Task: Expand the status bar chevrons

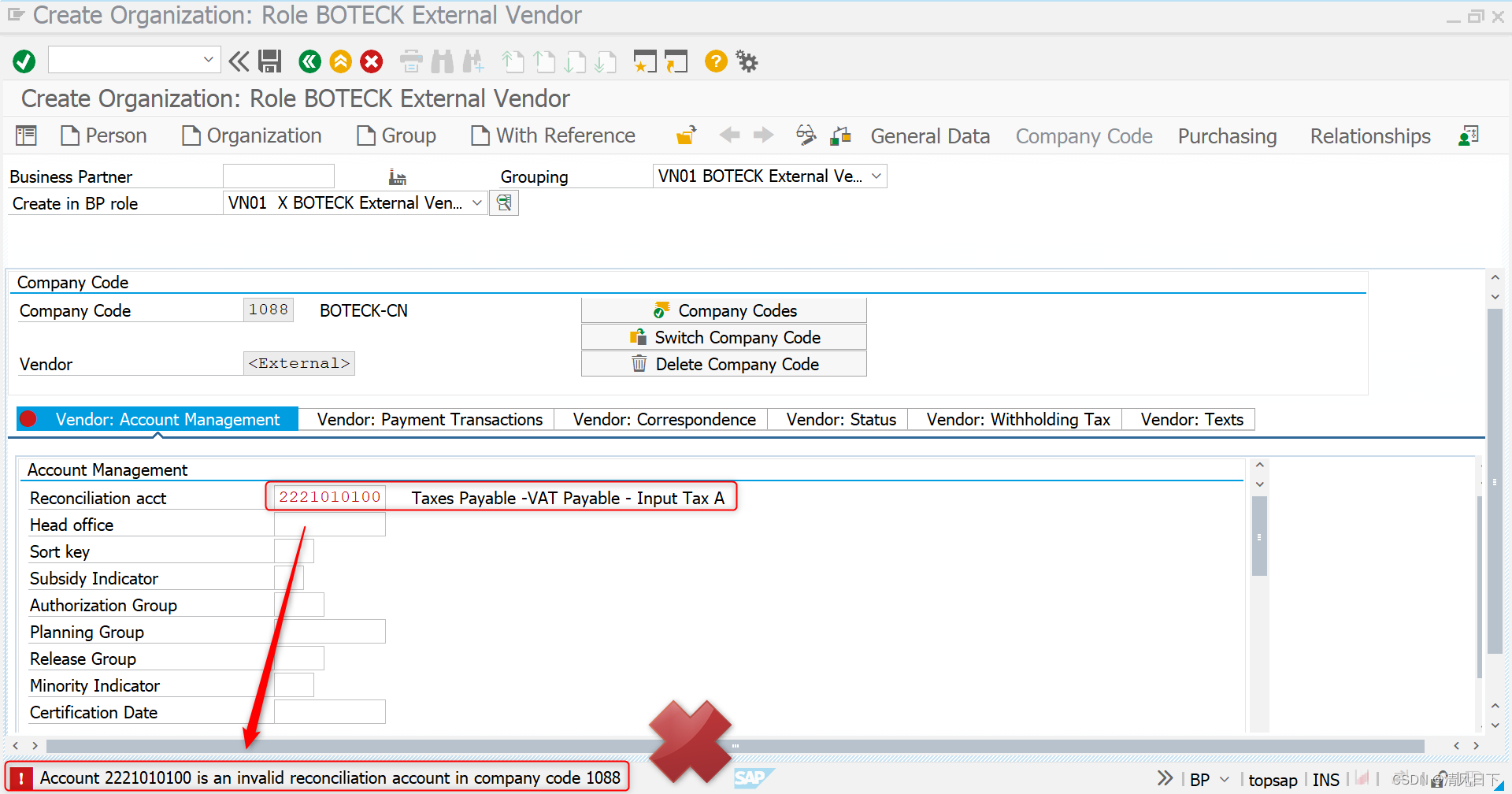Action: [x=1165, y=778]
